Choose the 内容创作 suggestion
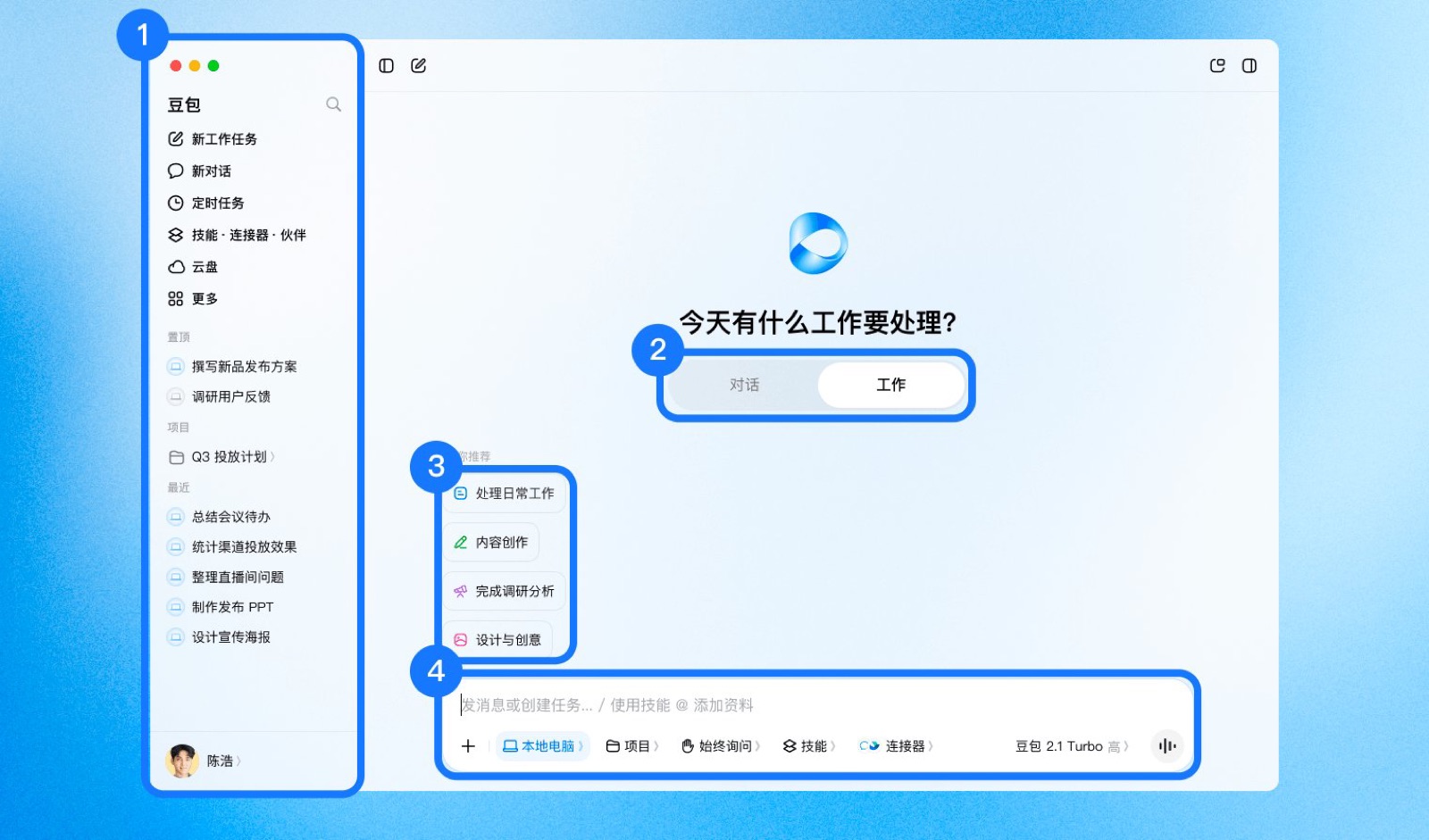 [x=491, y=543]
